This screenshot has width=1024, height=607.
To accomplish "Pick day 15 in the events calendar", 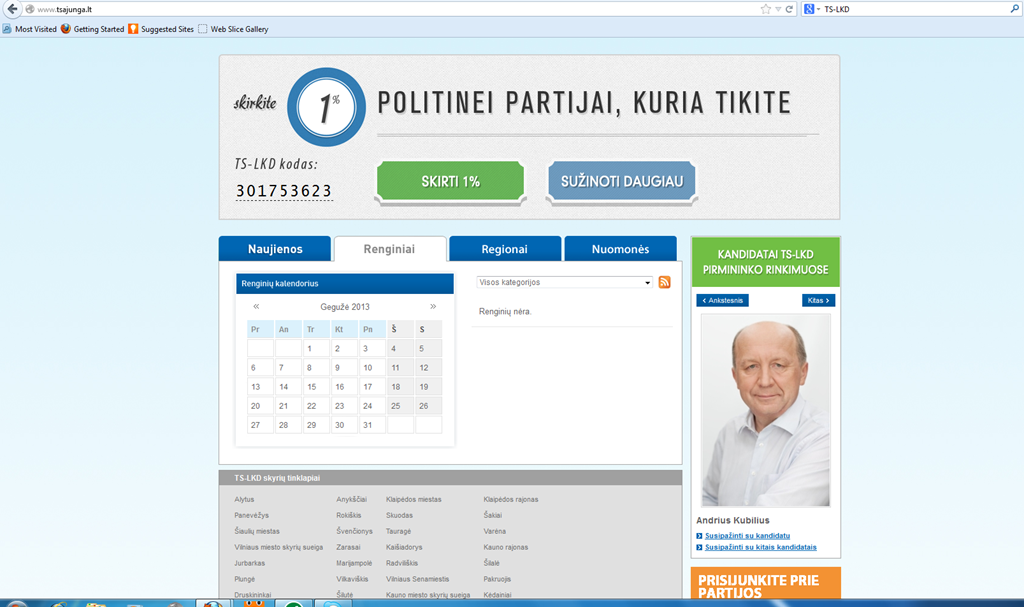I will [x=316, y=387].
